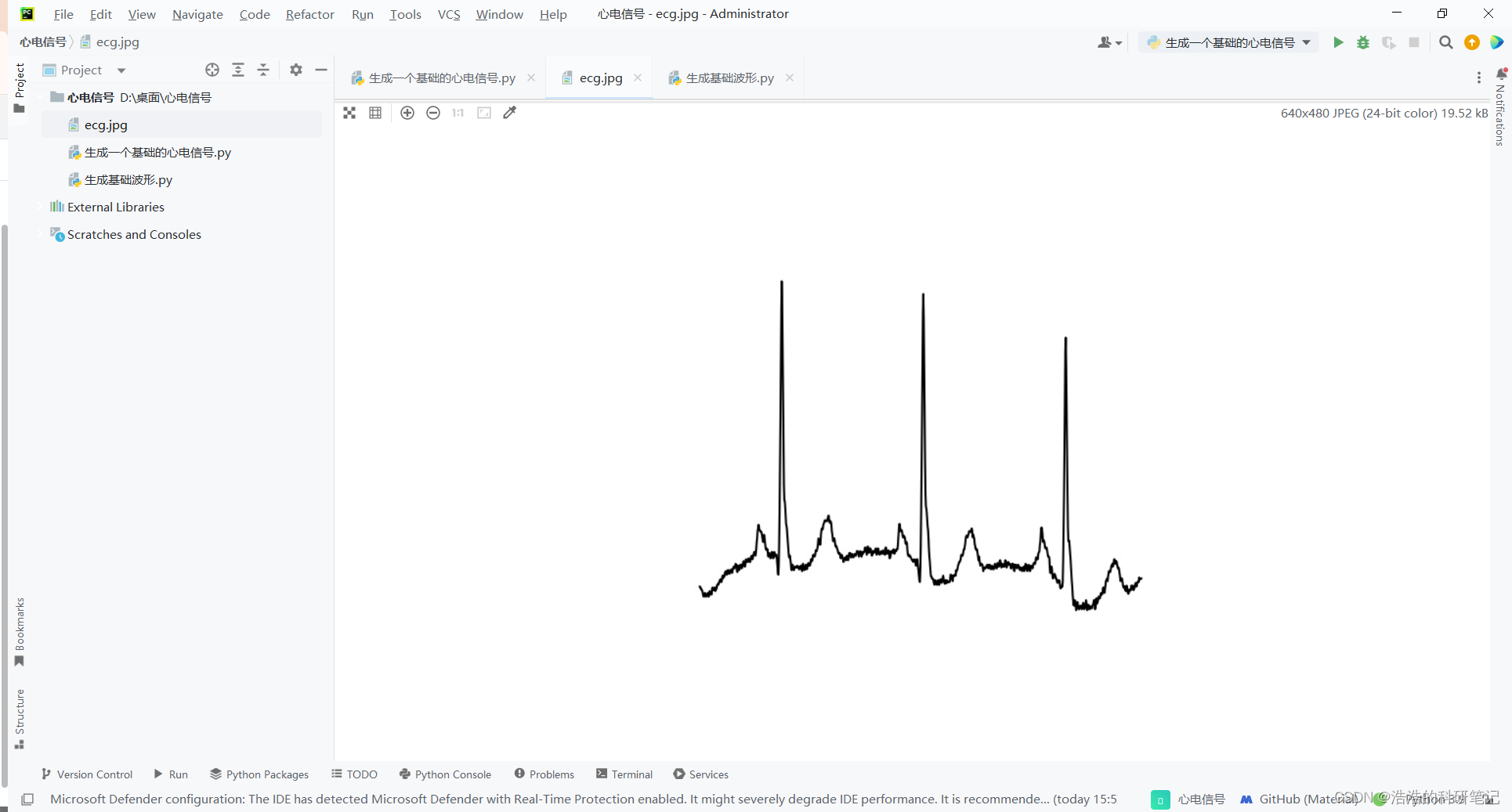The width and height of the screenshot is (1512, 812).
Task: Click the 心电信号 green status bar widget
Action: coord(1188,799)
